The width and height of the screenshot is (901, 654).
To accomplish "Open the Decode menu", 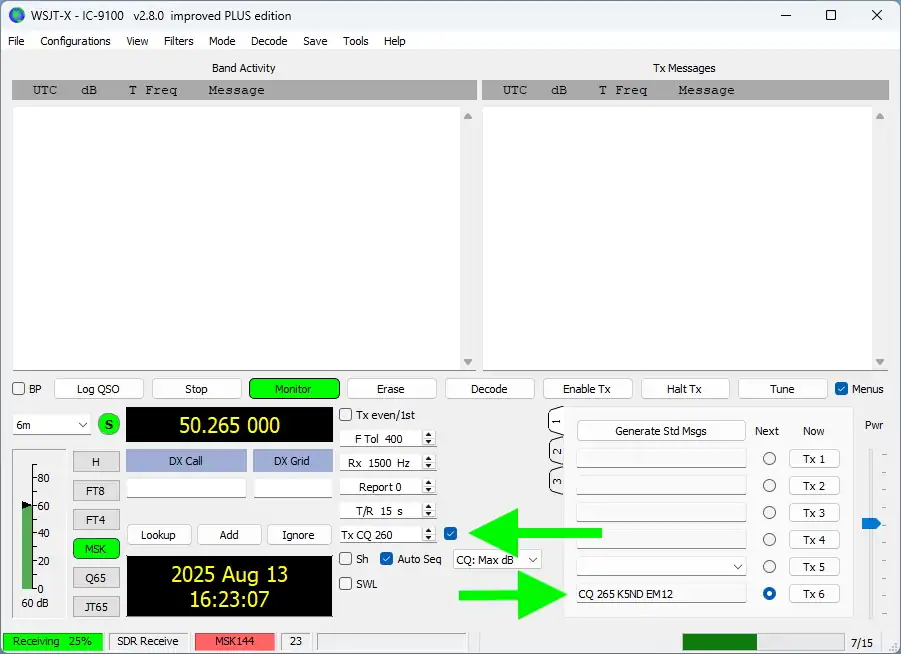I will [269, 41].
